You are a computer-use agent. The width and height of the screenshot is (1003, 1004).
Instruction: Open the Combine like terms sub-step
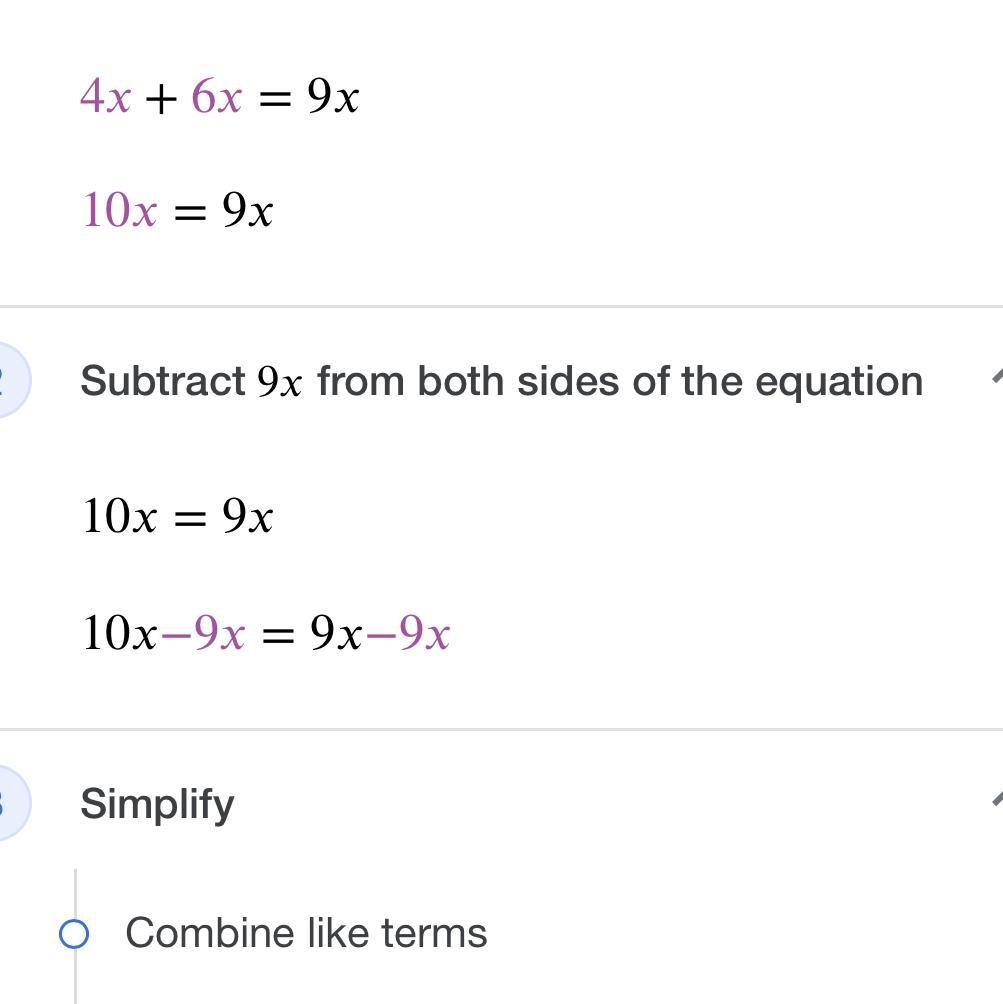306,933
